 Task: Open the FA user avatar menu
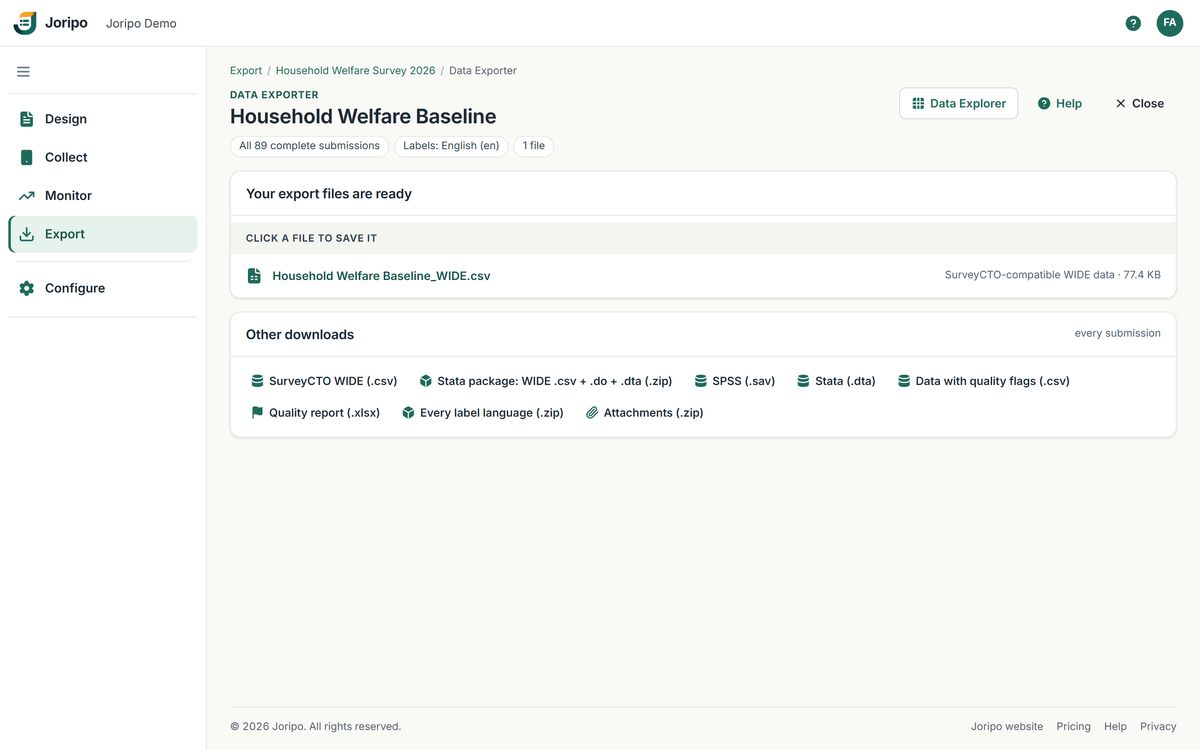[x=1170, y=23]
